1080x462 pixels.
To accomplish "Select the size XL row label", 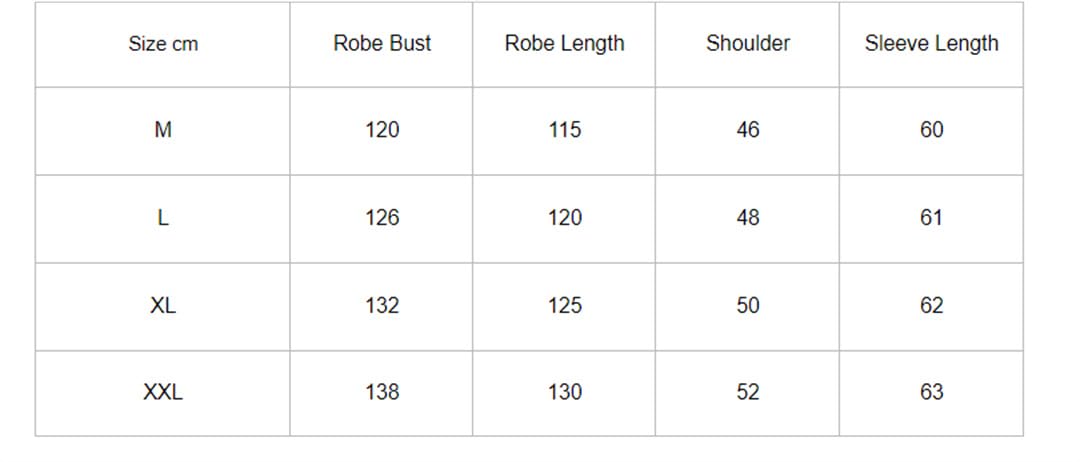I will coord(163,305).
